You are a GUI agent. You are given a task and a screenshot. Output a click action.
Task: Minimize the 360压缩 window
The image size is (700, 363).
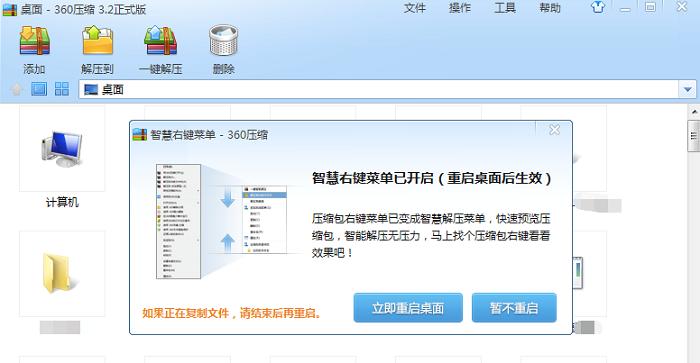(625, 8)
